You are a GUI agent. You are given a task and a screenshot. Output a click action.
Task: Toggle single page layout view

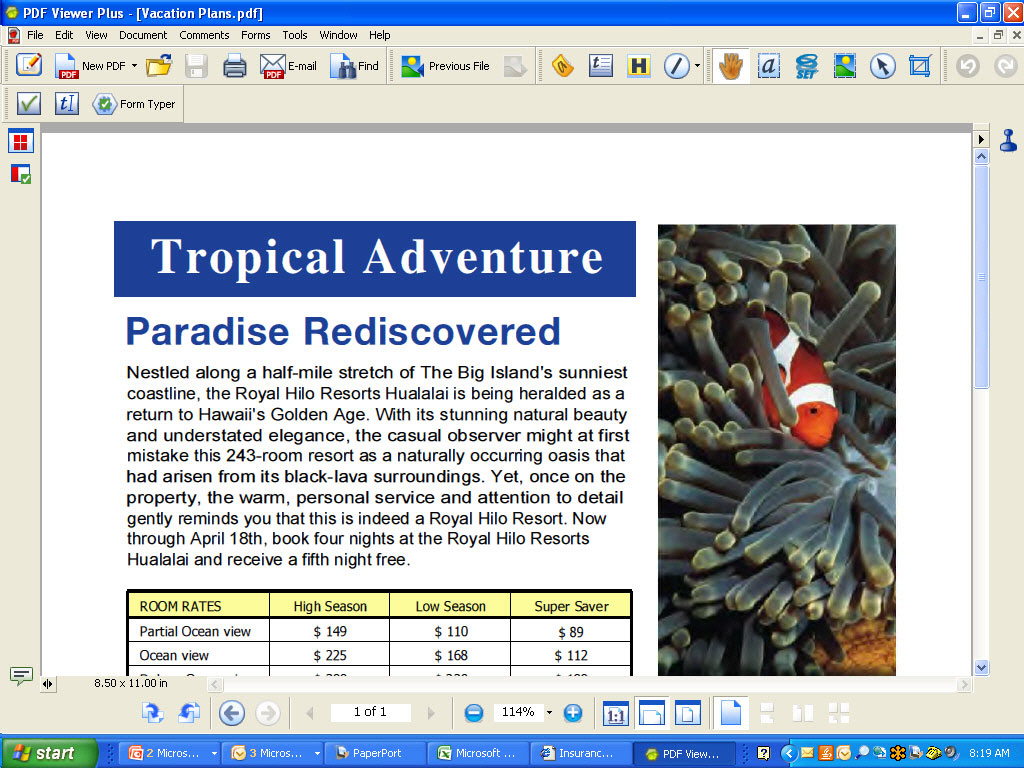[x=731, y=713]
